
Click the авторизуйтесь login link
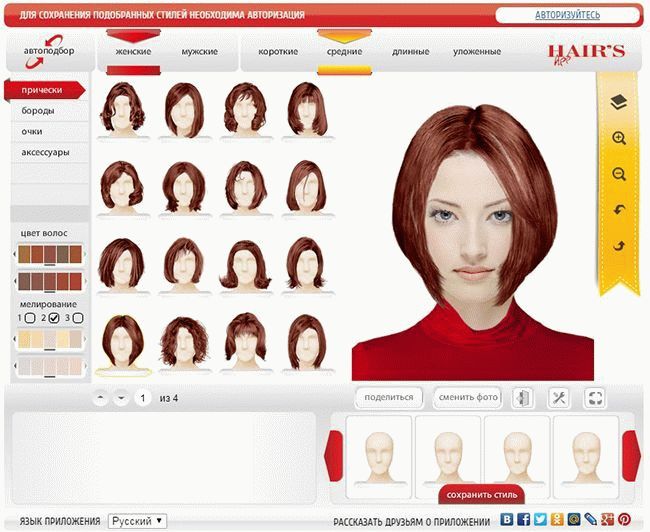566,15
